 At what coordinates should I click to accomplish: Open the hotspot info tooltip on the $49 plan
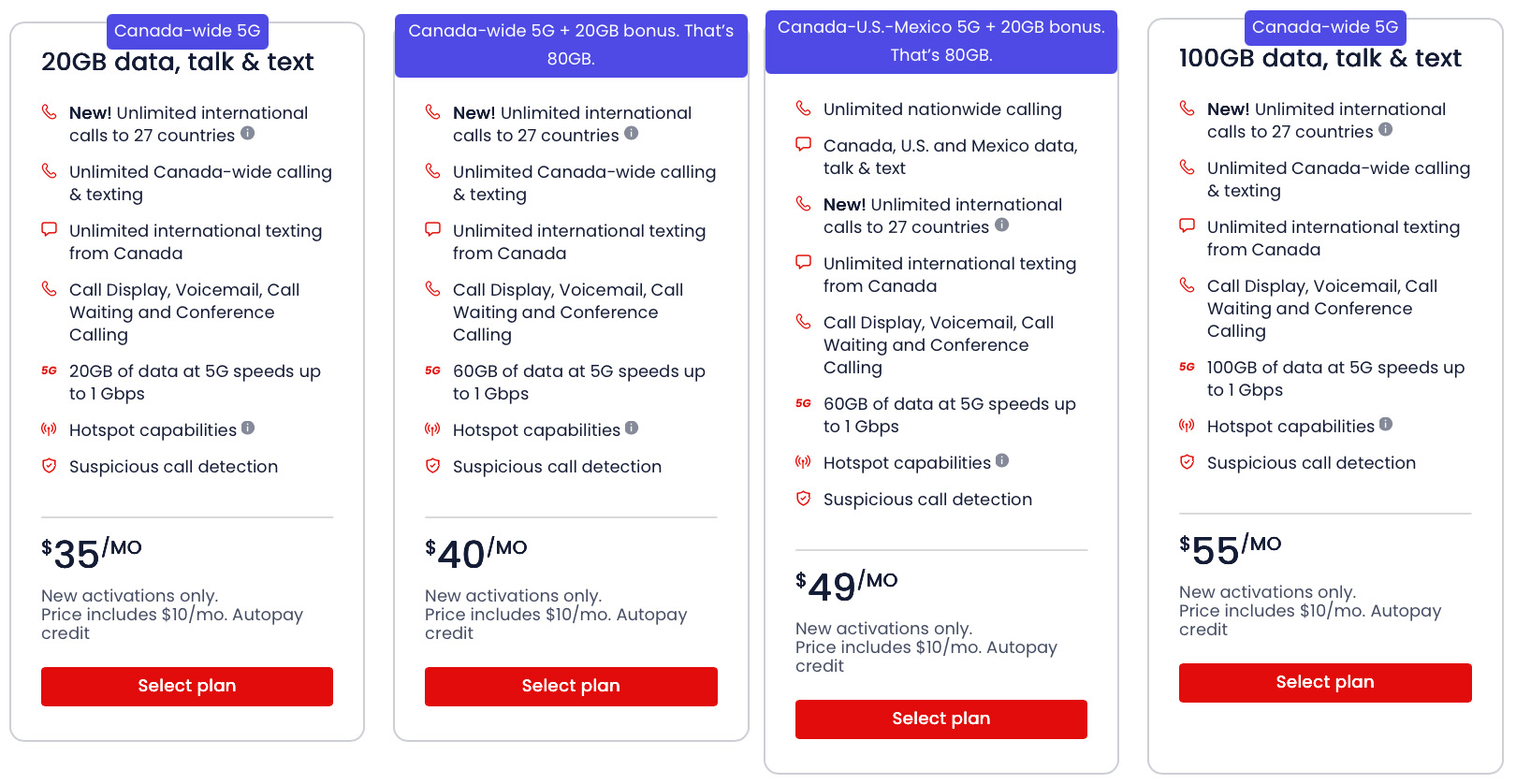pos(1002,460)
